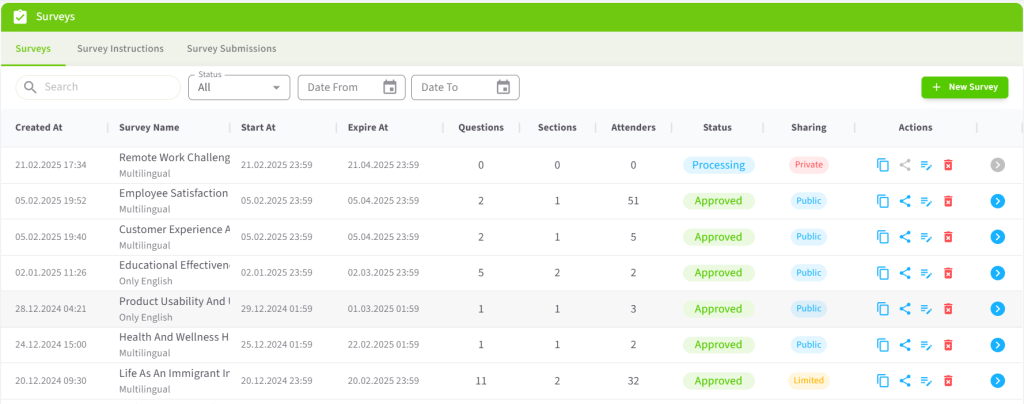Click into the Date From field
The width and height of the screenshot is (1024, 404).
(x=351, y=87)
